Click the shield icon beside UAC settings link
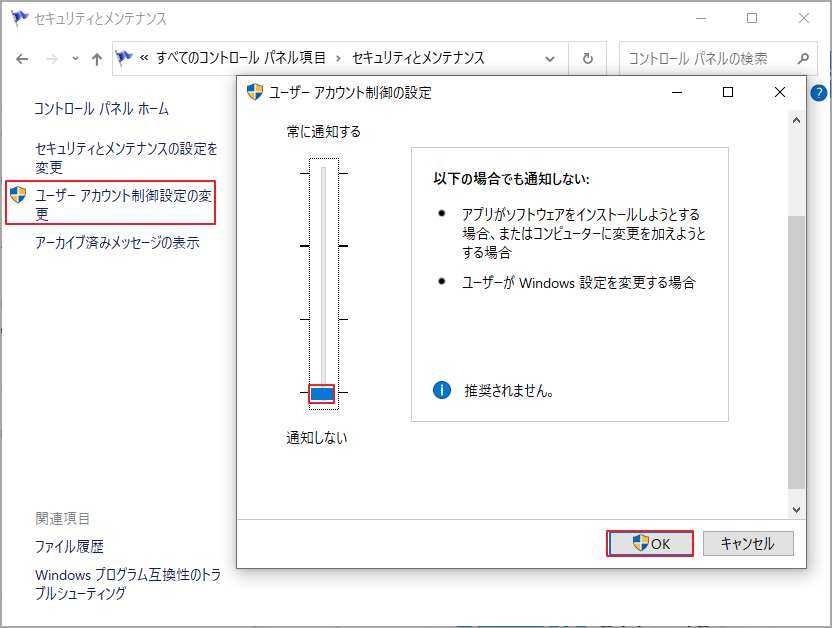The height and width of the screenshot is (628, 832). pyautogui.click(x=18, y=195)
